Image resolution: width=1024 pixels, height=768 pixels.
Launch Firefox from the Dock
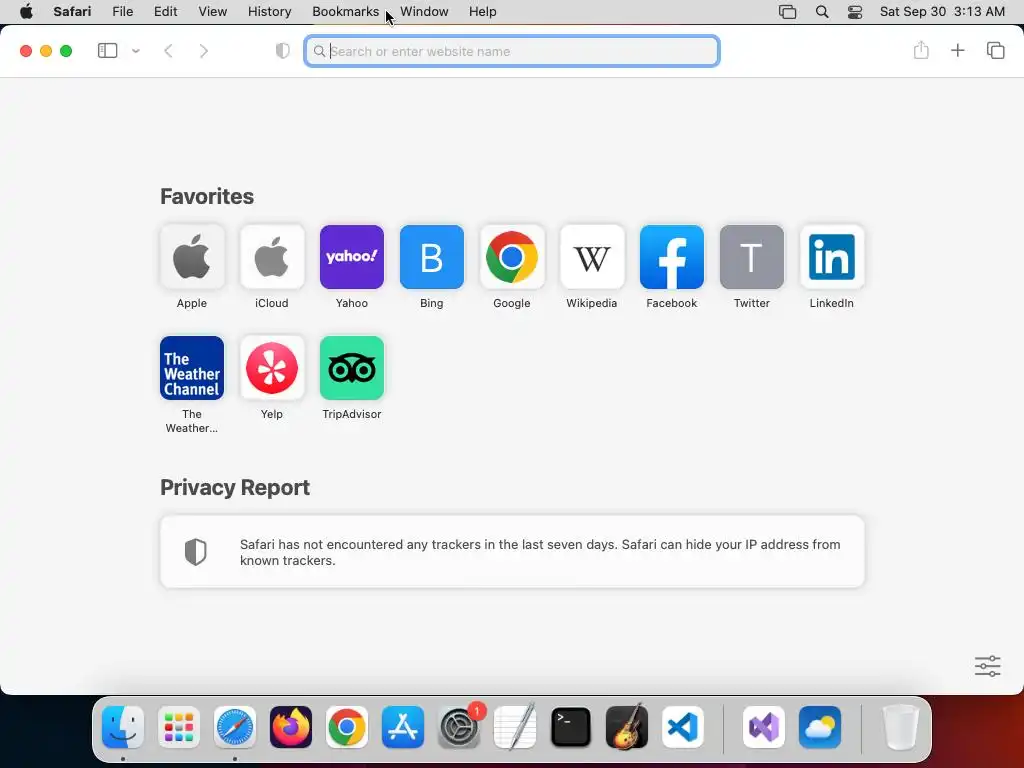291,727
